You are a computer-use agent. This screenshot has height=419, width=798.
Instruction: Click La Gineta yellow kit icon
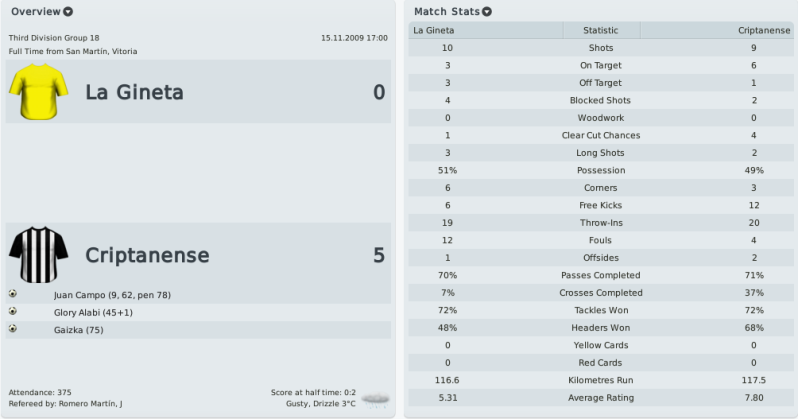38,92
